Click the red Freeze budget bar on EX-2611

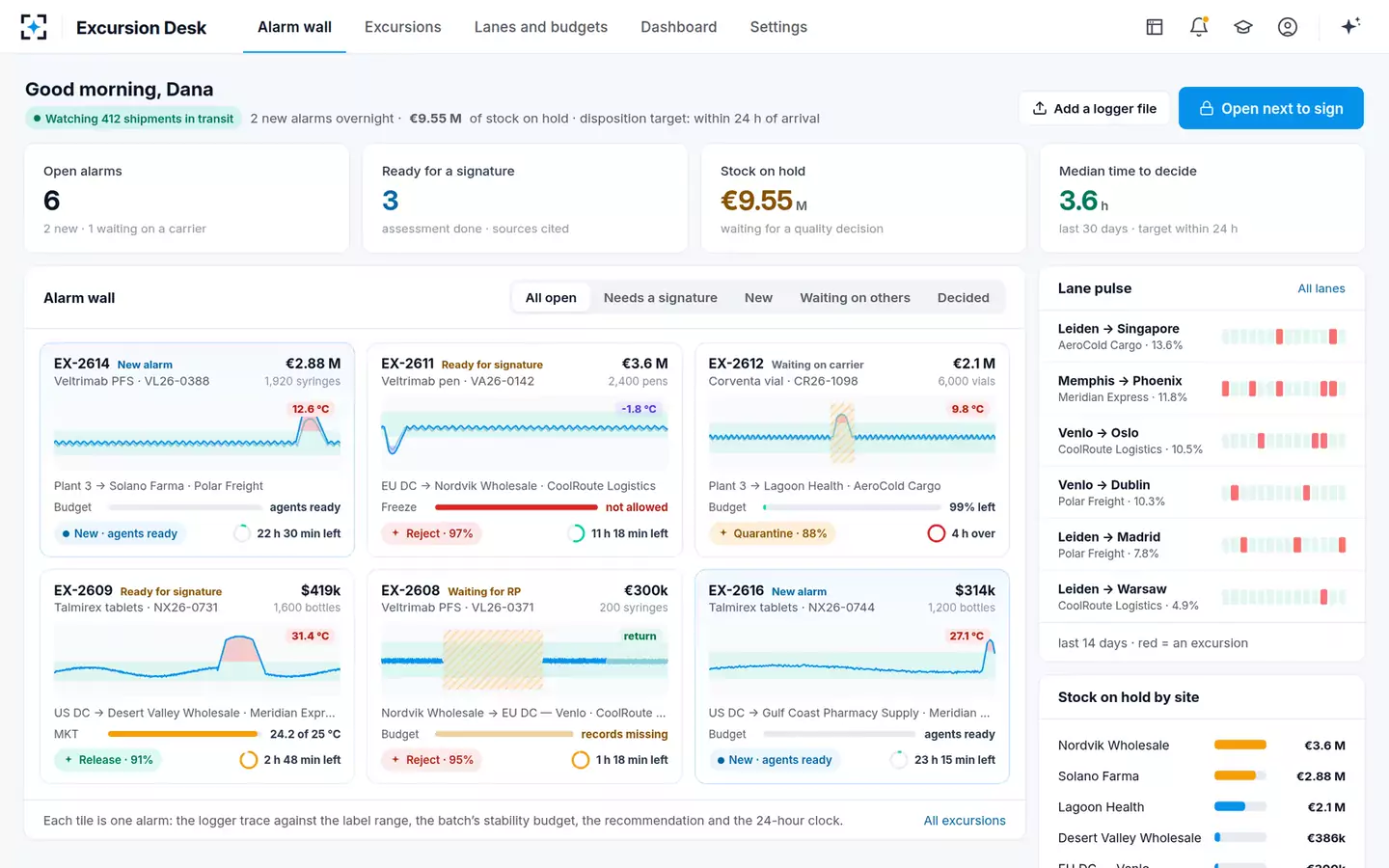(x=516, y=507)
